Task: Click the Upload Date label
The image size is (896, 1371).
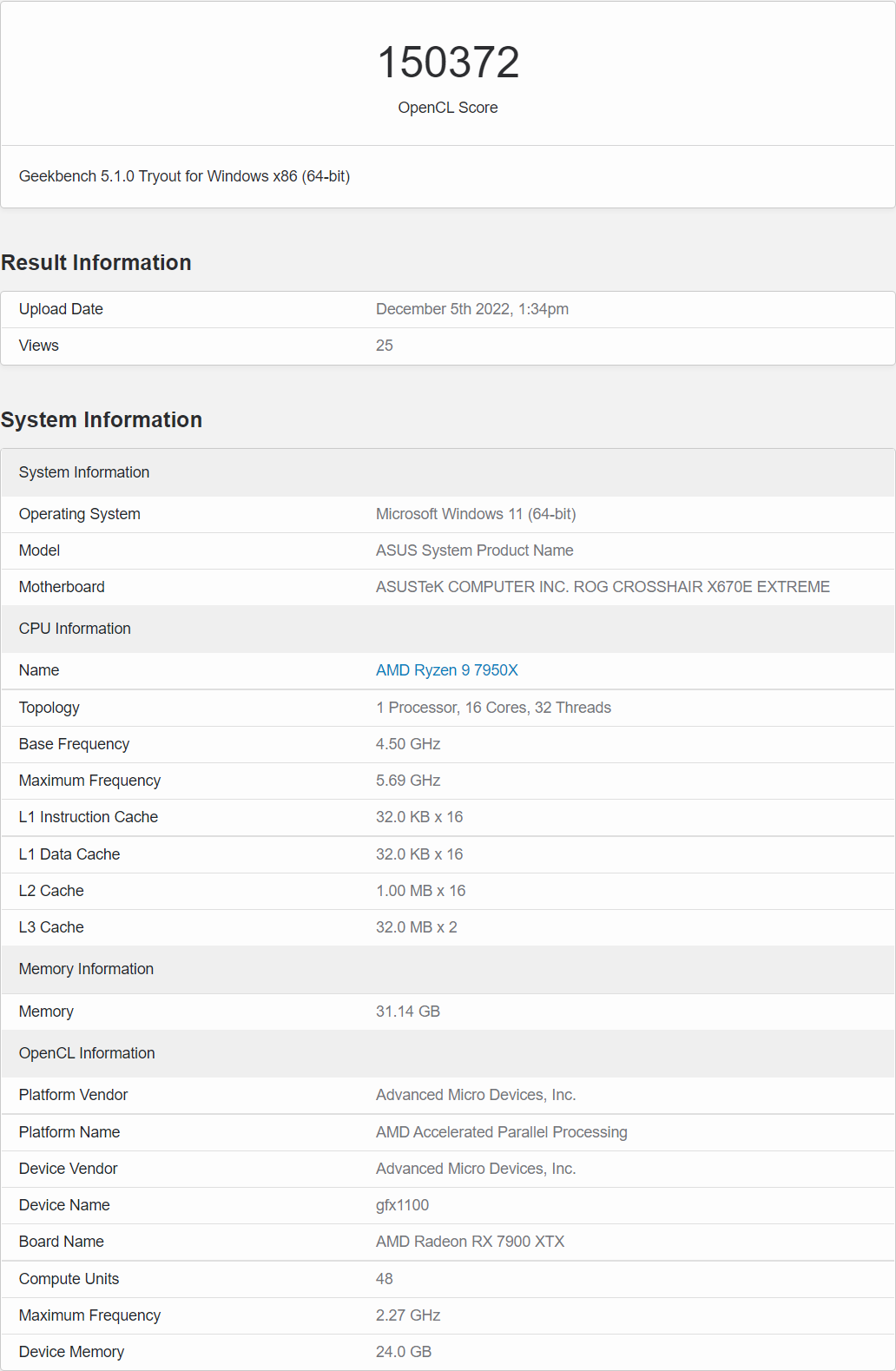Action: [61, 309]
